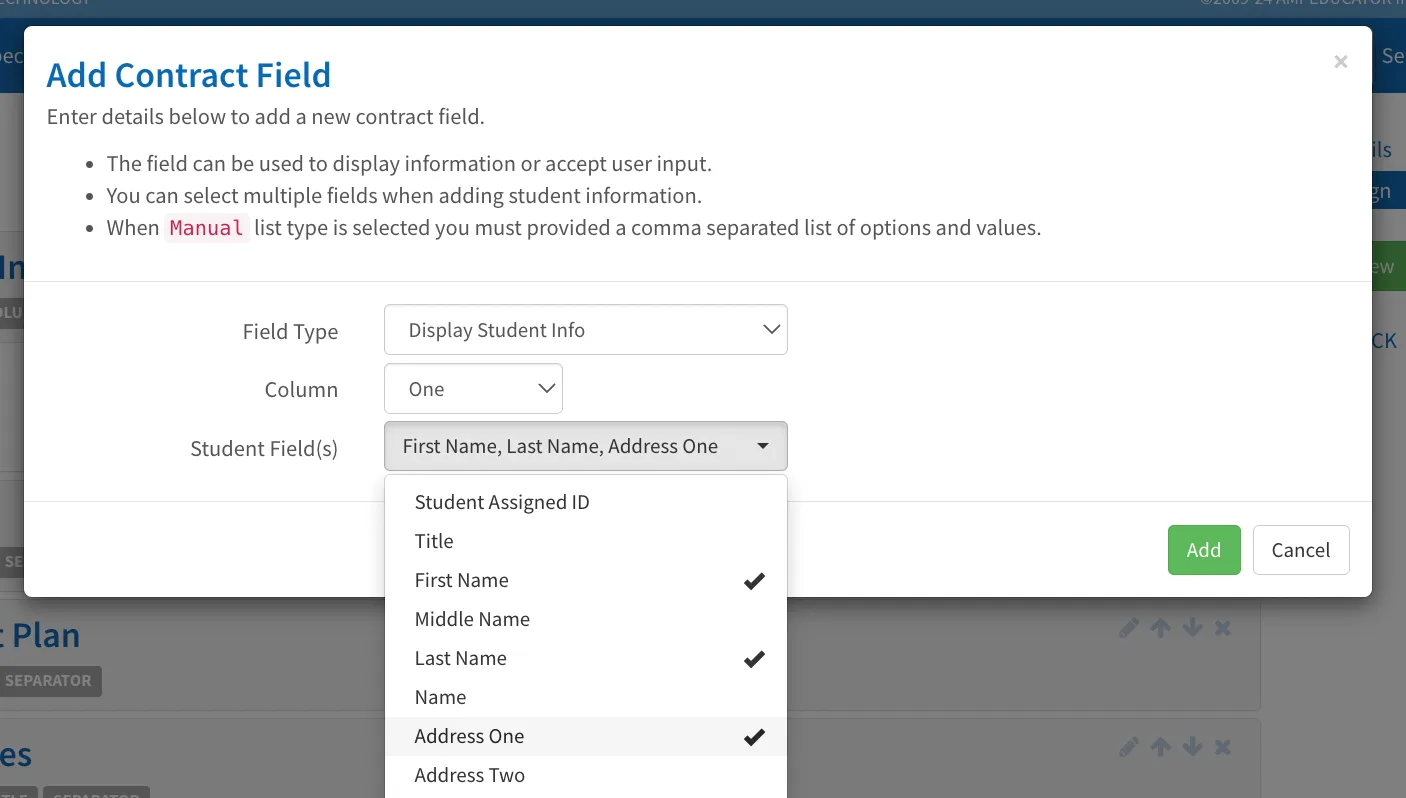Uncheck the First Name option
Viewport: 1406px width, 798px height.
[586, 580]
